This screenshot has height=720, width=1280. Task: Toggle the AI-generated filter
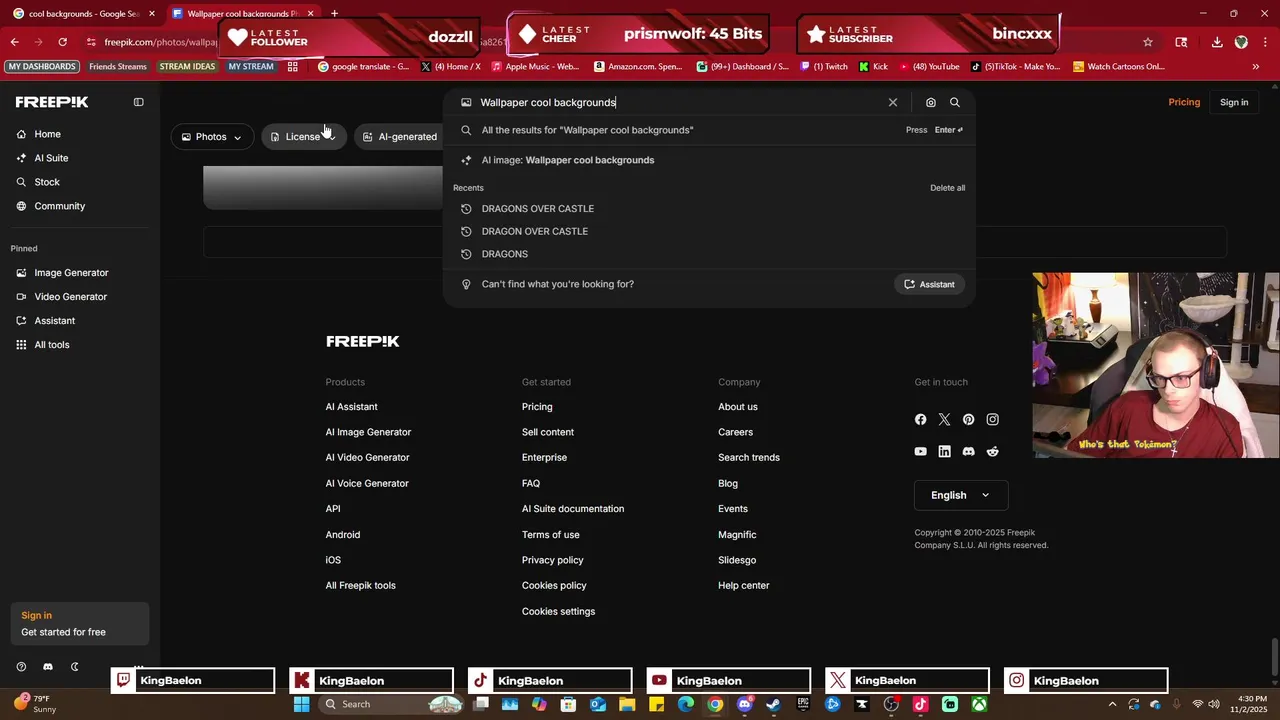(x=399, y=137)
